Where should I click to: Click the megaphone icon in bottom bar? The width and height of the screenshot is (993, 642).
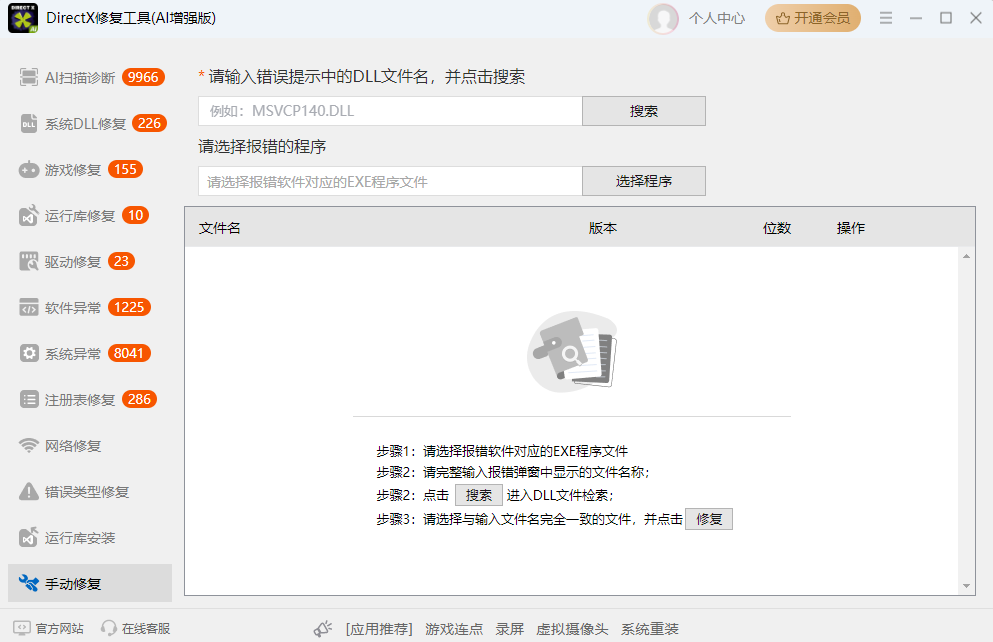click(x=322, y=628)
